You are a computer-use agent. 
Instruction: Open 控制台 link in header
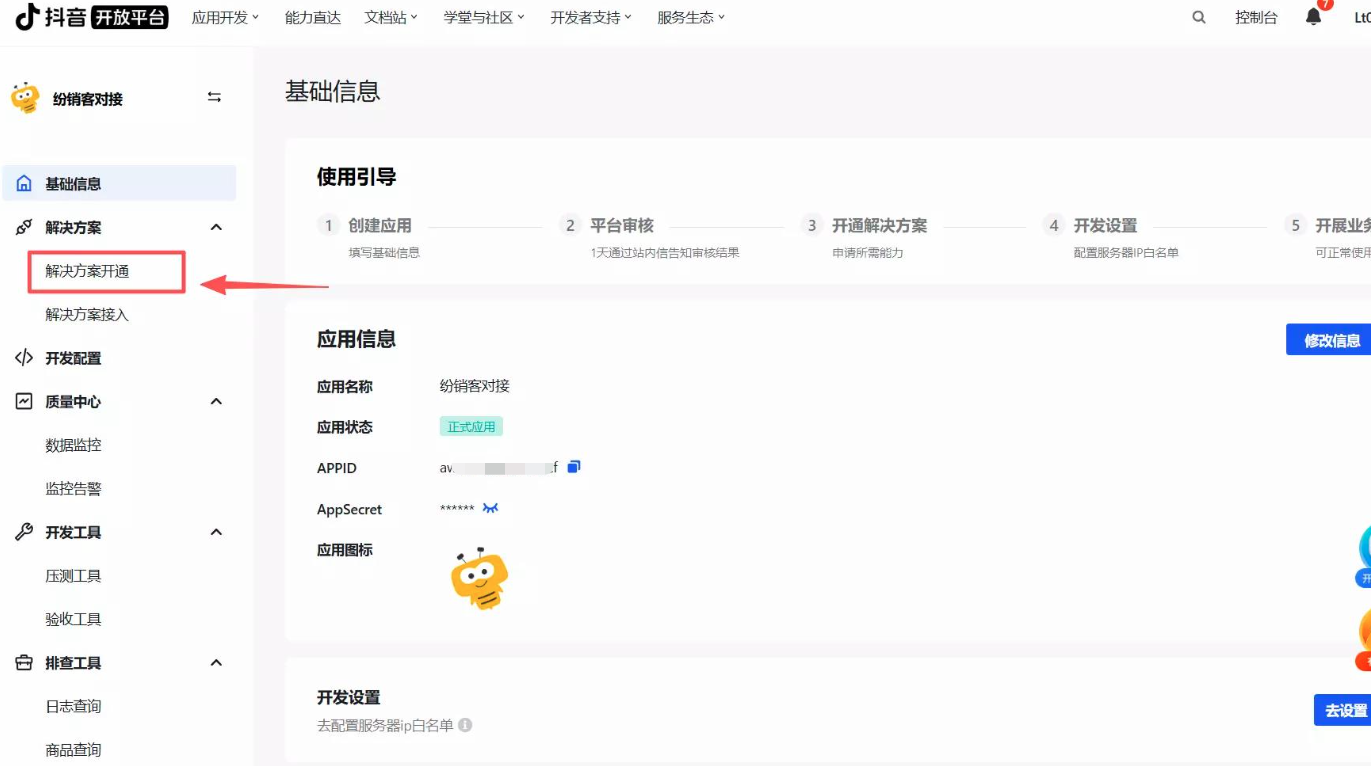1256,17
